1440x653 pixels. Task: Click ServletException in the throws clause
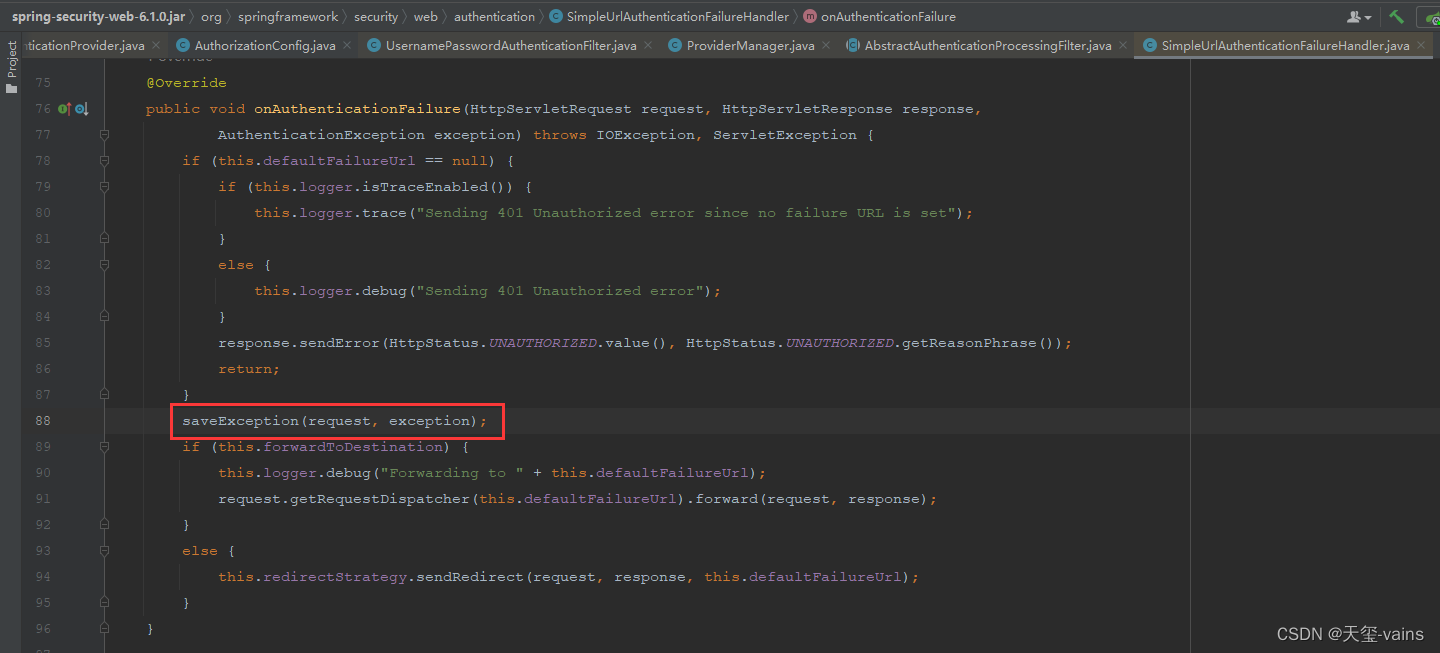tap(785, 135)
